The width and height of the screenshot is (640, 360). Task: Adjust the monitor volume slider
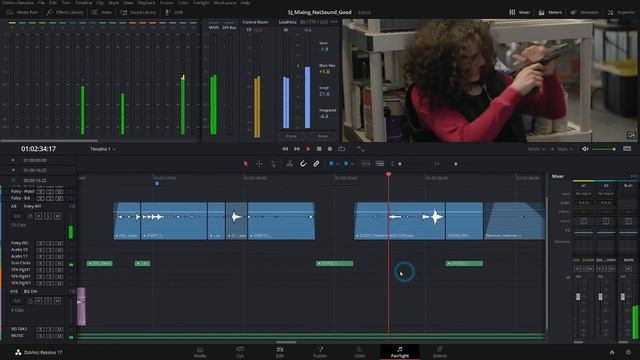pos(604,149)
